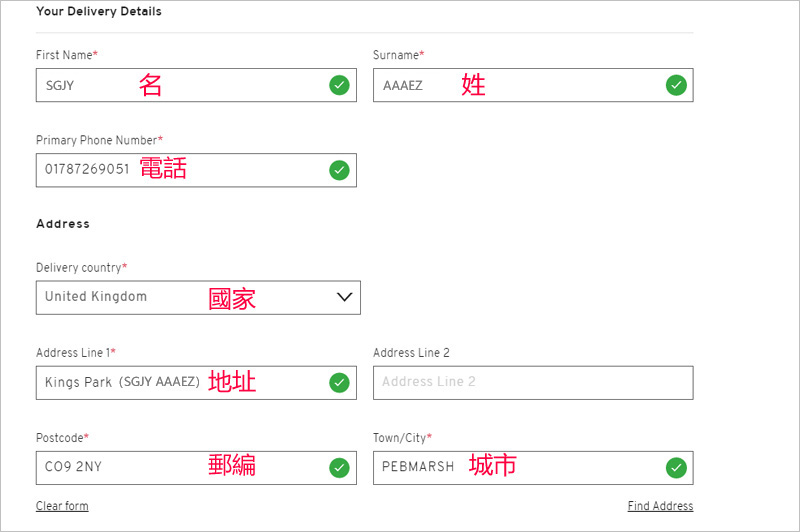Click the green checkmark in Town/City field
The width and height of the screenshot is (800, 532).
click(x=676, y=468)
